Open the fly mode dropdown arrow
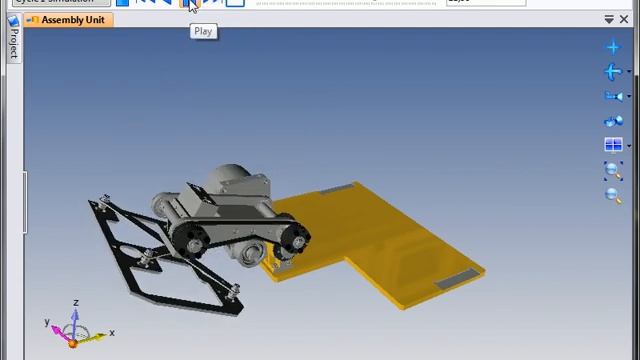 point(629,72)
